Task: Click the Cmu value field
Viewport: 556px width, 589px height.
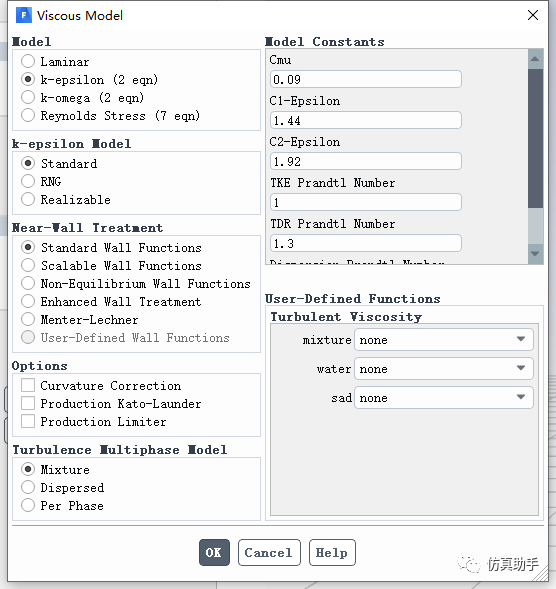Action: (x=366, y=79)
